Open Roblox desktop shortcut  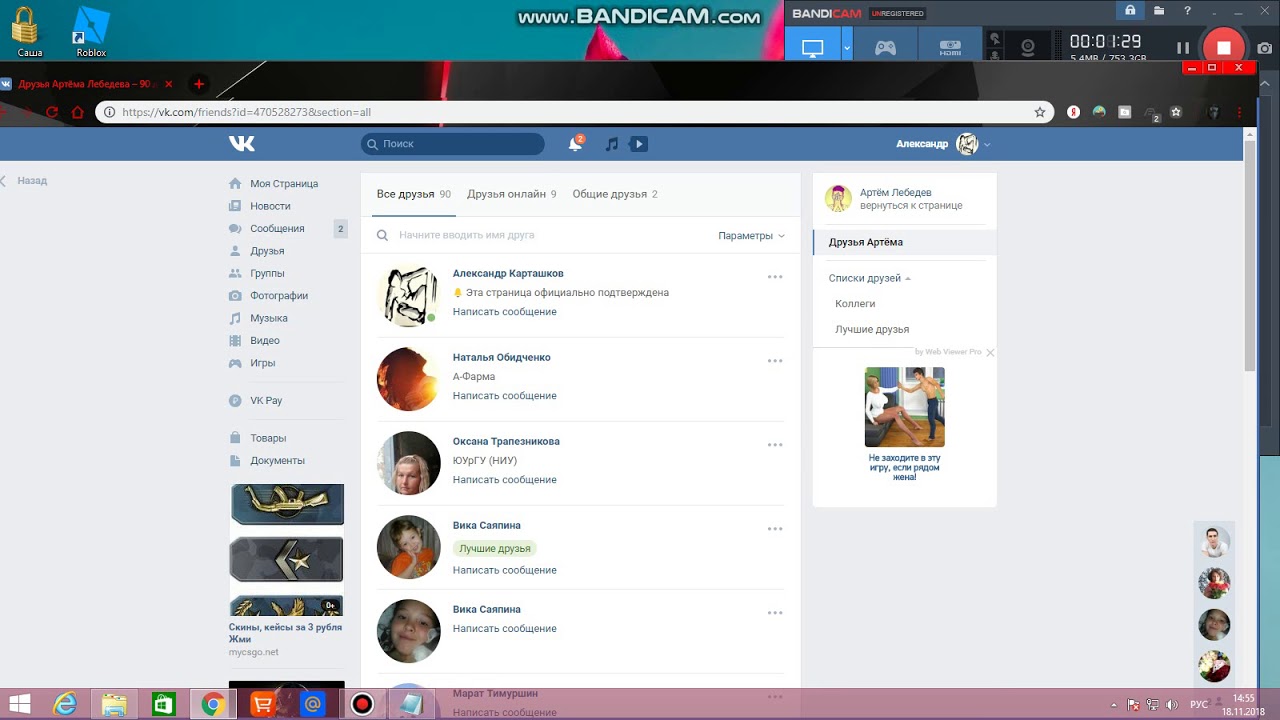tap(91, 32)
